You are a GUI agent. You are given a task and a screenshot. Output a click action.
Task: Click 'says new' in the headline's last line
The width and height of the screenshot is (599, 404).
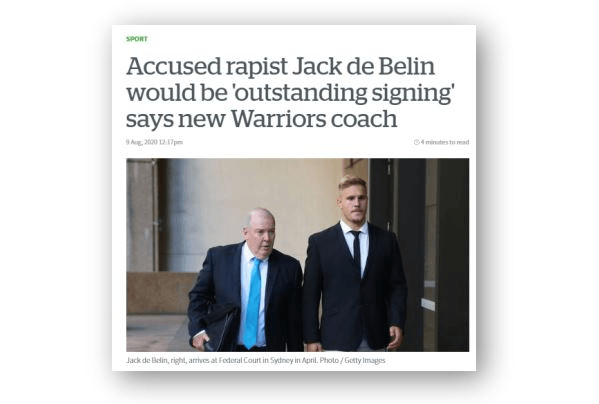(176, 120)
